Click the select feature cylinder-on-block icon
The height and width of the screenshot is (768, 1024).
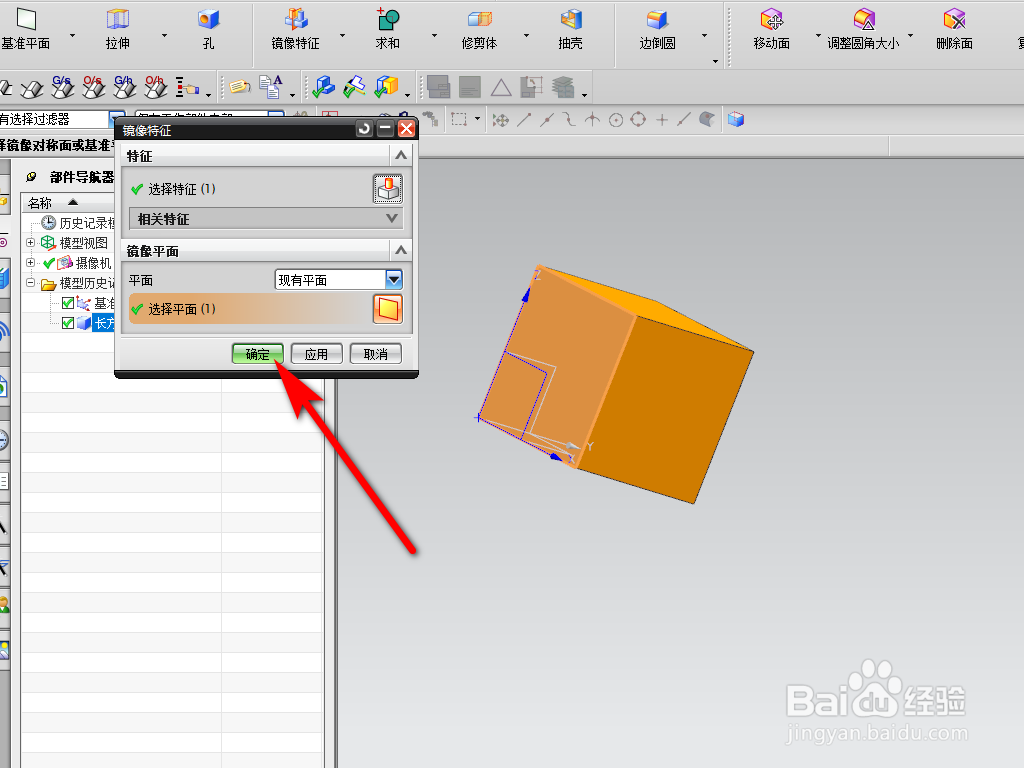tap(388, 189)
